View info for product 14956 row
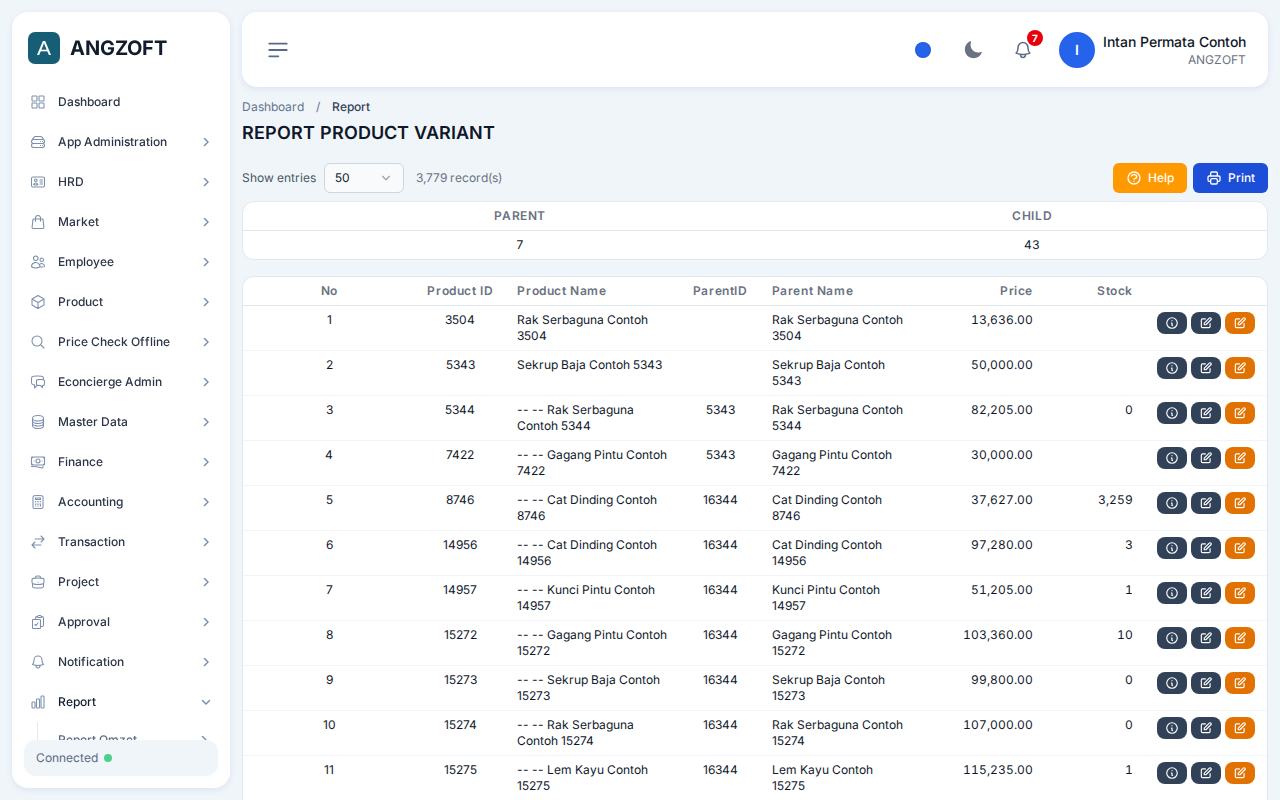The image size is (1280, 800). [1172, 548]
